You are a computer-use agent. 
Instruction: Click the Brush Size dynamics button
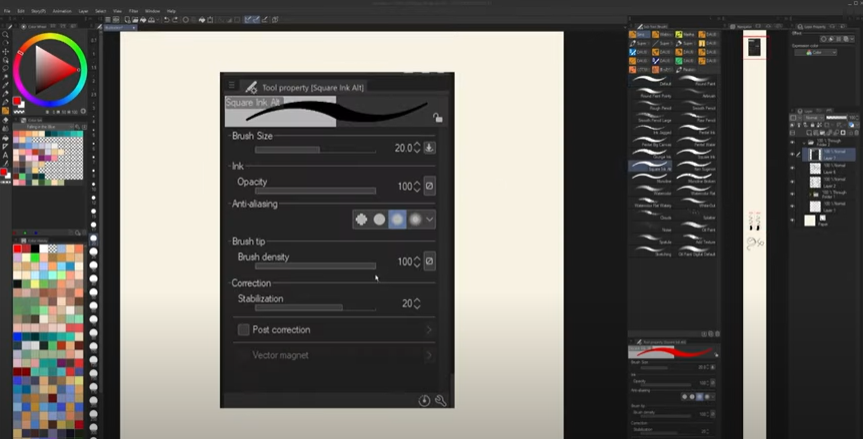pyautogui.click(x=429, y=148)
